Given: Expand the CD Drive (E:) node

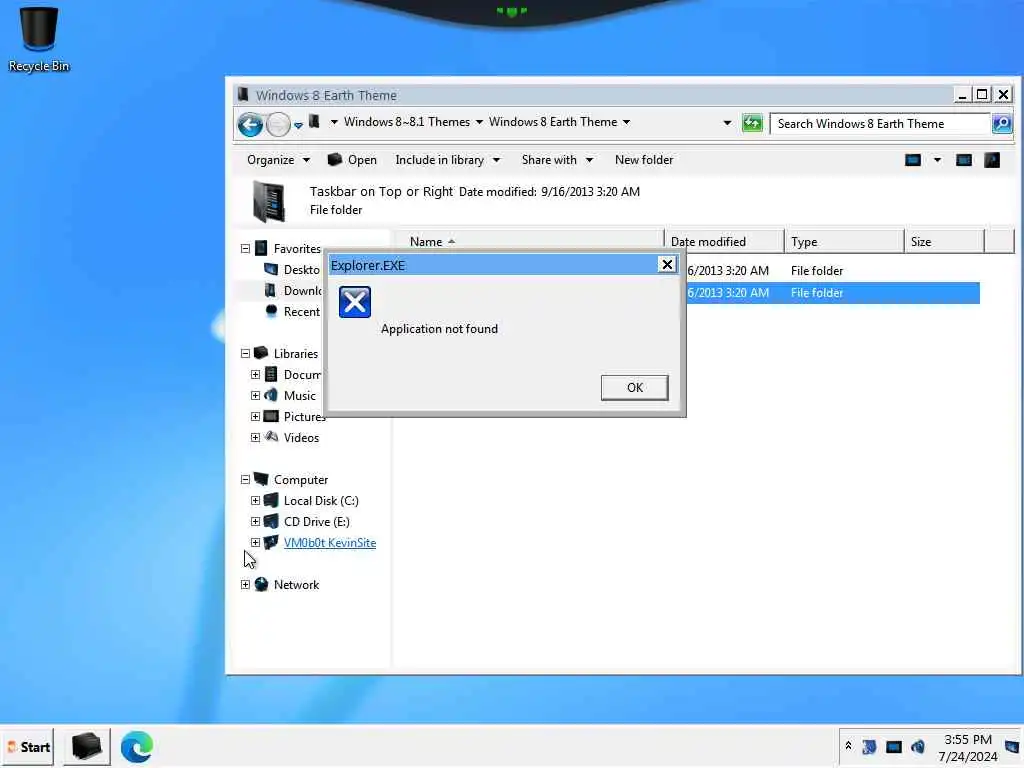Looking at the screenshot, I should [x=255, y=521].
